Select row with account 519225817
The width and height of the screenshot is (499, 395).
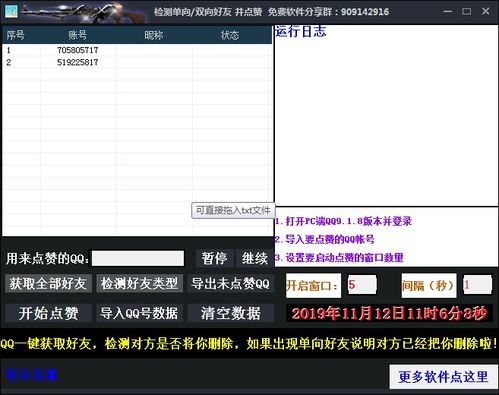[x=137, y=62]
